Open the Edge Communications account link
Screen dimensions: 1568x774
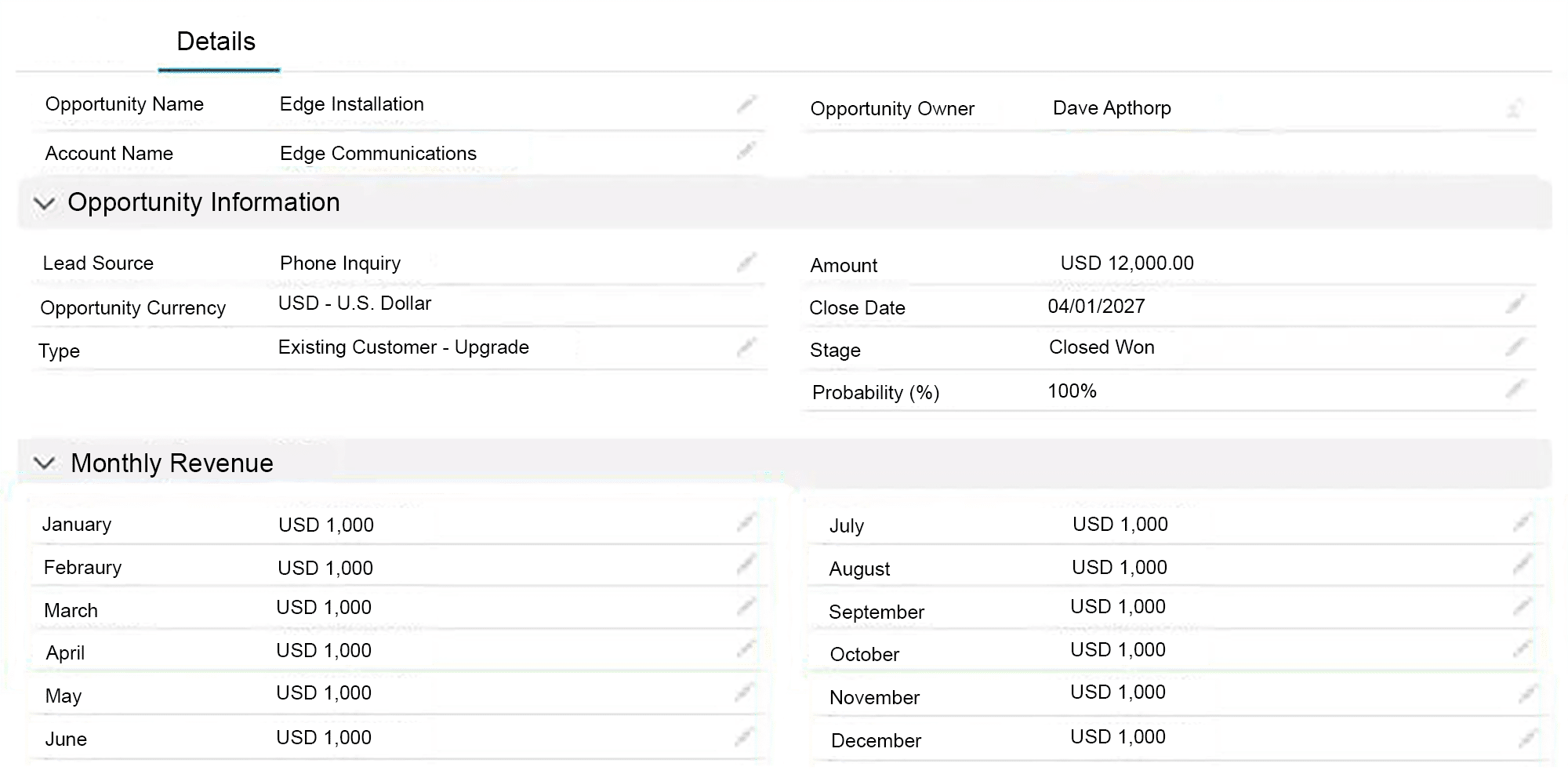tap(378, 154)
